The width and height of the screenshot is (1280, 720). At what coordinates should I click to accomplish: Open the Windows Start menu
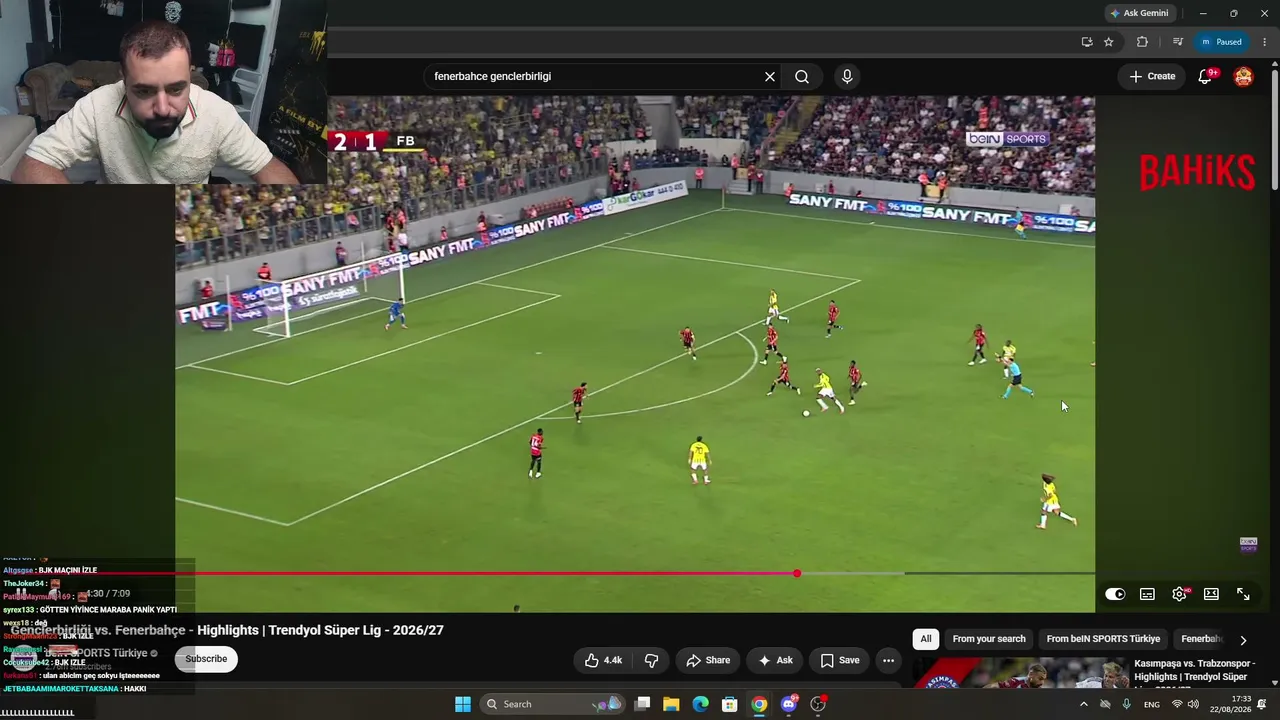click(463, 704)
